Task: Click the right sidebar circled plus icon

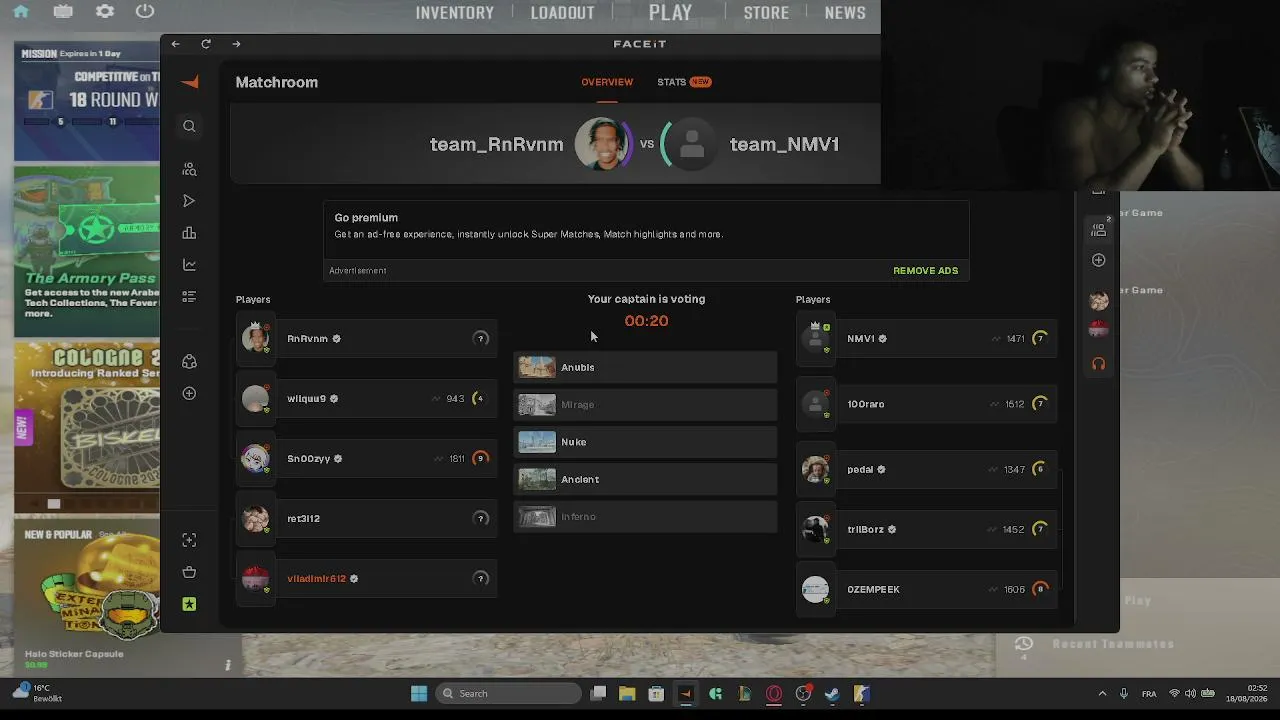Action: (1099, 260)
